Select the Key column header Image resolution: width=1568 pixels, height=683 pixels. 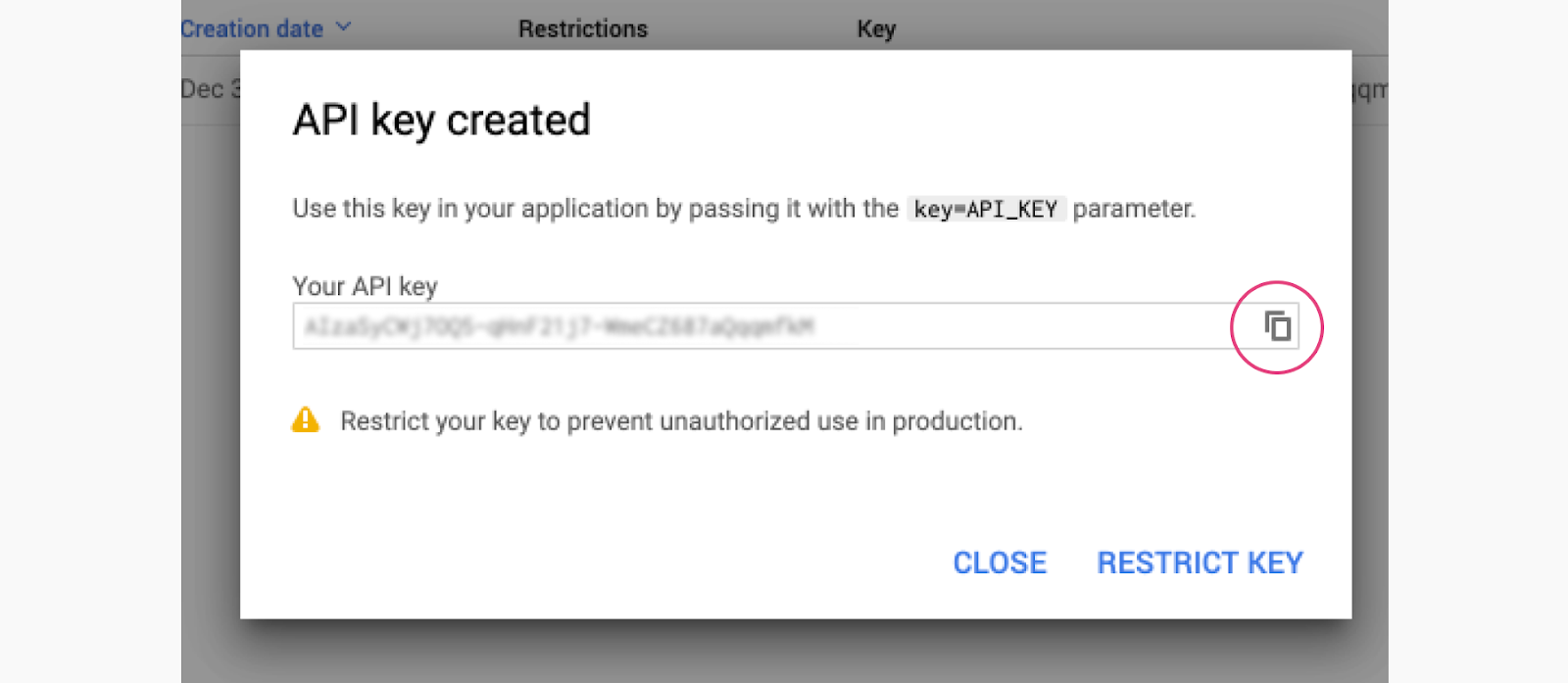[876, 28]
